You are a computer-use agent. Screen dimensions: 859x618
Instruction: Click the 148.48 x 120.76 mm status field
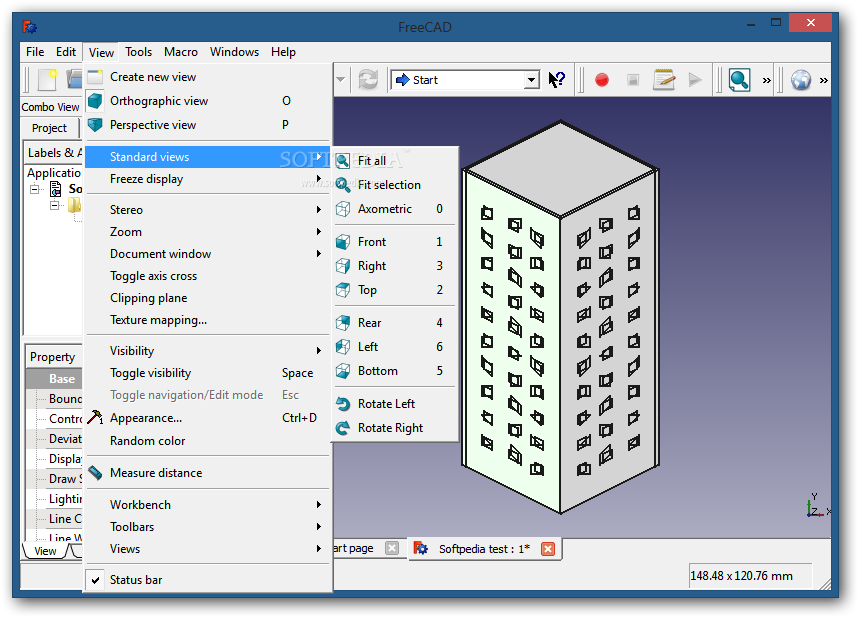(750, 576)
